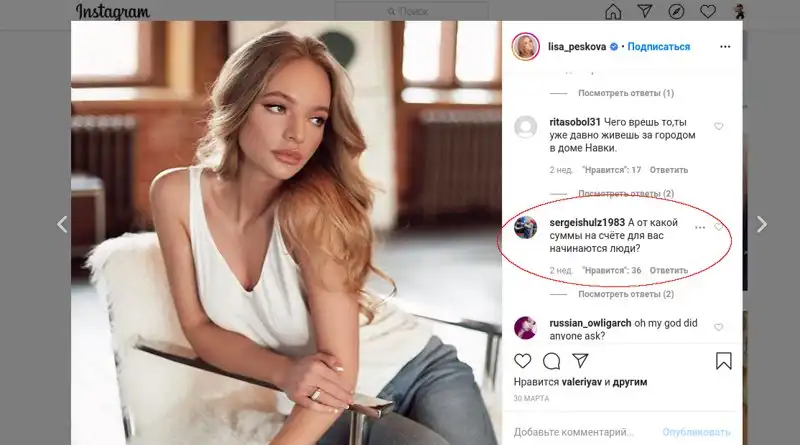This screenshot has height=445, width=800.
Task: Expand the 2 replies under ritasobol31's comment
Action: pos(626,193)
